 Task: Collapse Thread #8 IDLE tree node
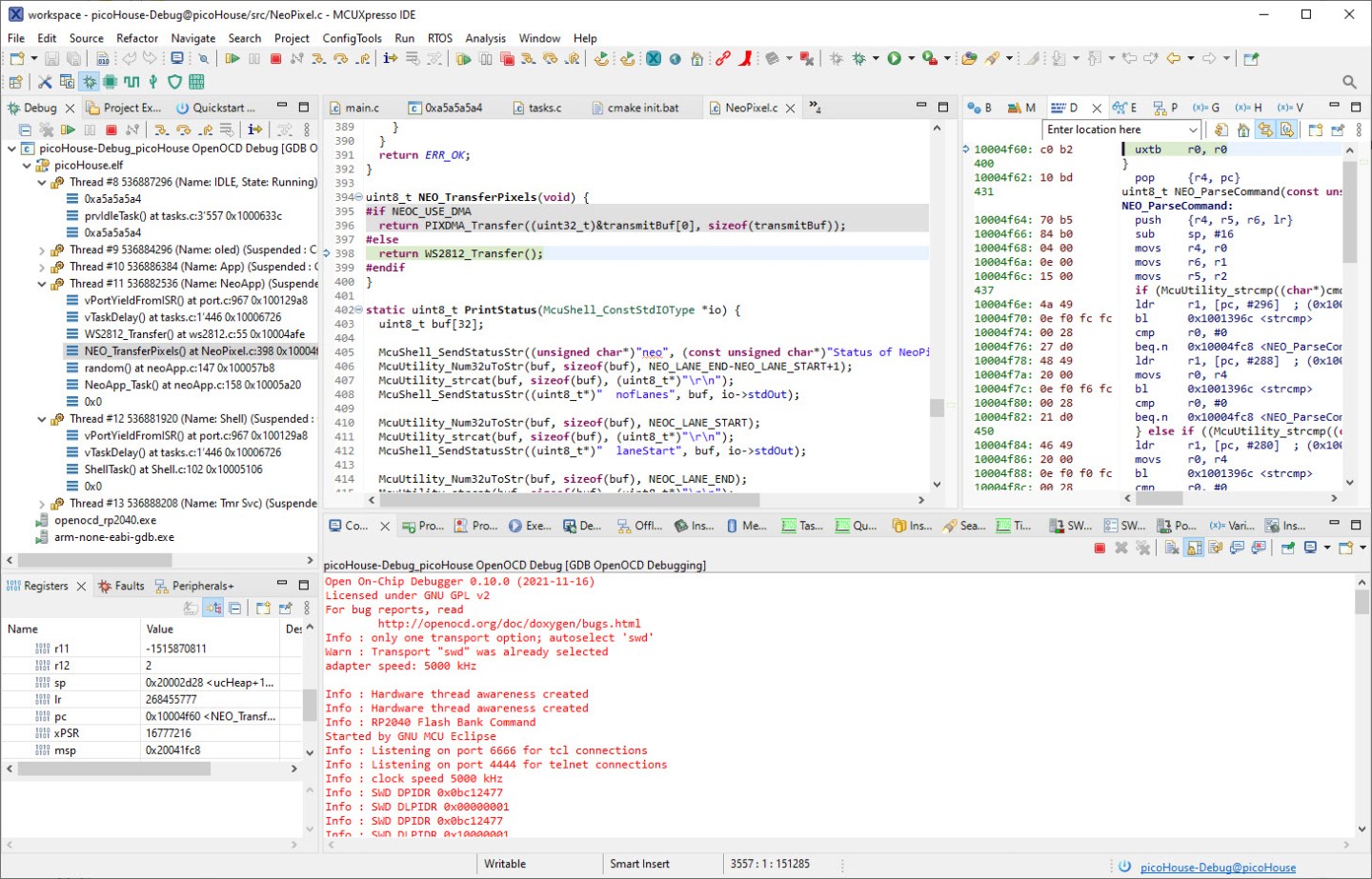[42, 182]
